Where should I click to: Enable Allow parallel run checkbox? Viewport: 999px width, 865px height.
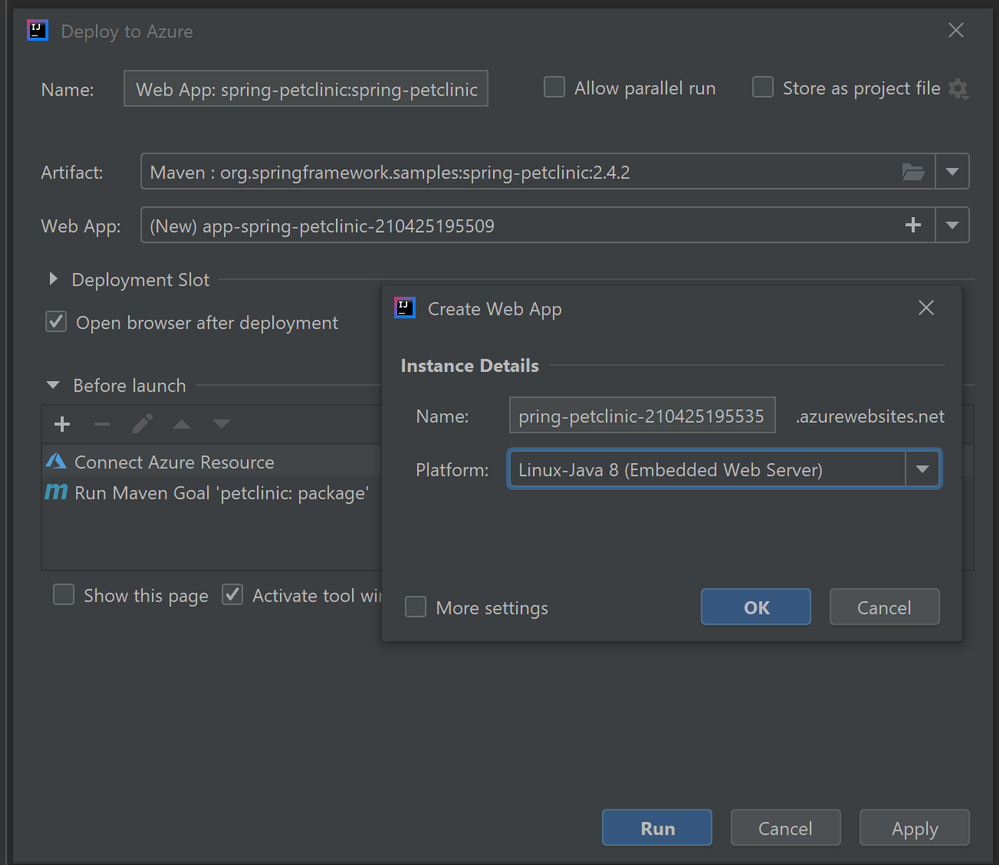554,87
